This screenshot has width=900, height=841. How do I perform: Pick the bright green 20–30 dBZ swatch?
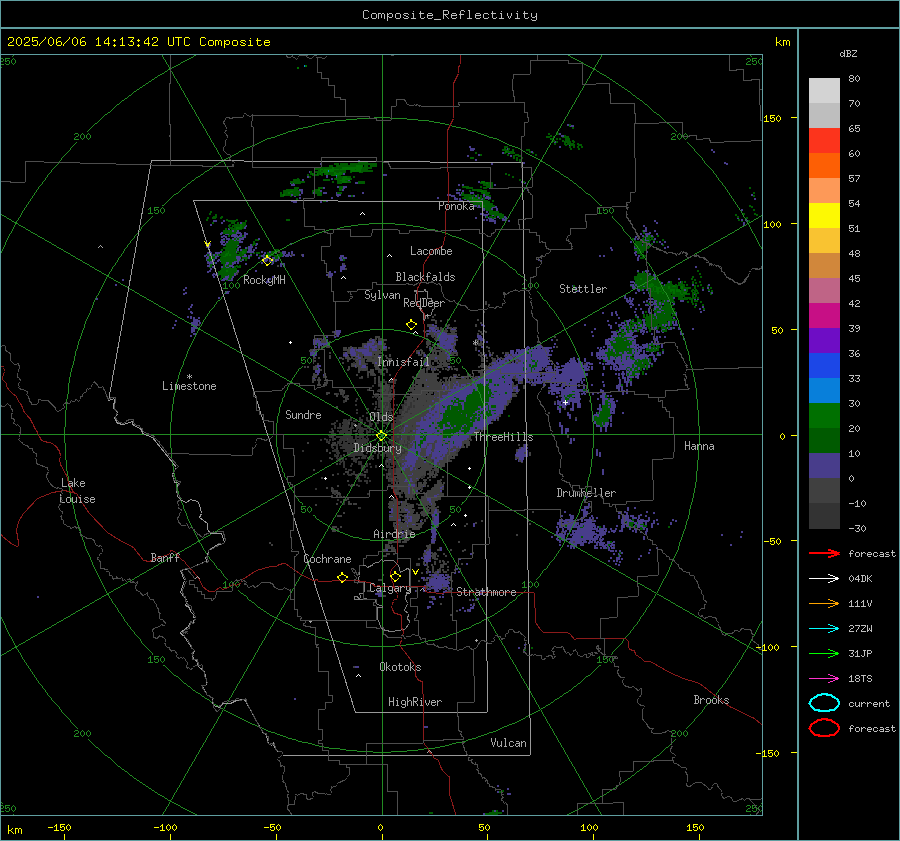(x=824, y=416)
